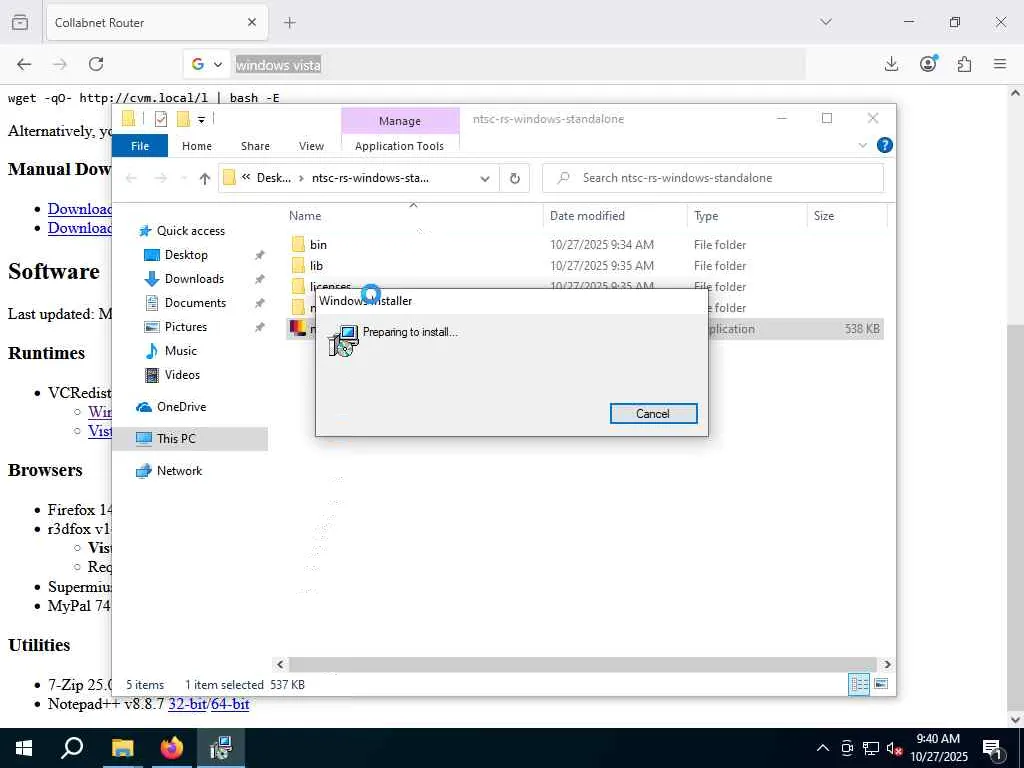This screenshot has height=768, width=1024.
Task: Open the View ribbon tab
Action: pos(311,146)
